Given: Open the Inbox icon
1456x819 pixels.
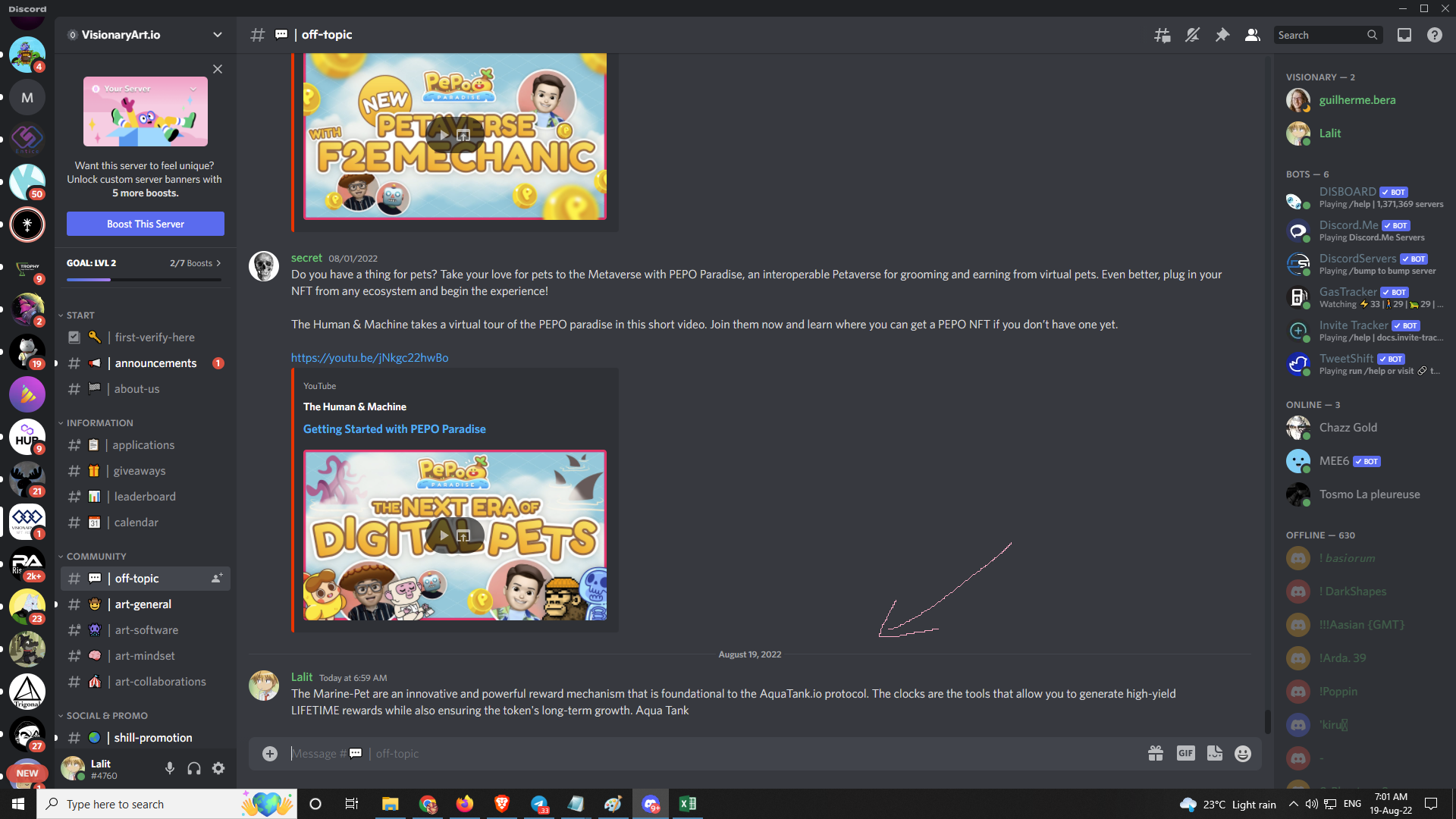Looking at the screenshot, I should [1404, 35].
